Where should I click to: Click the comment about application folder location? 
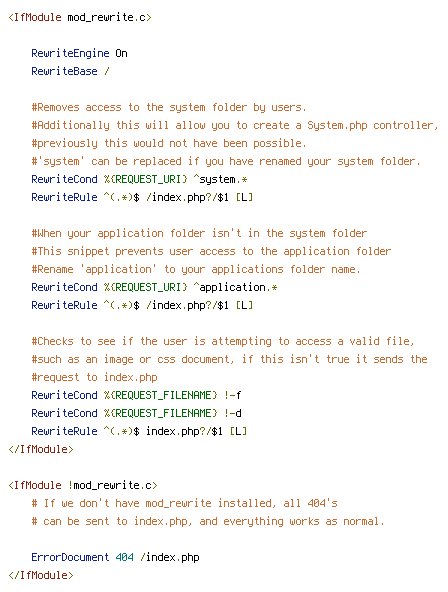199,233
